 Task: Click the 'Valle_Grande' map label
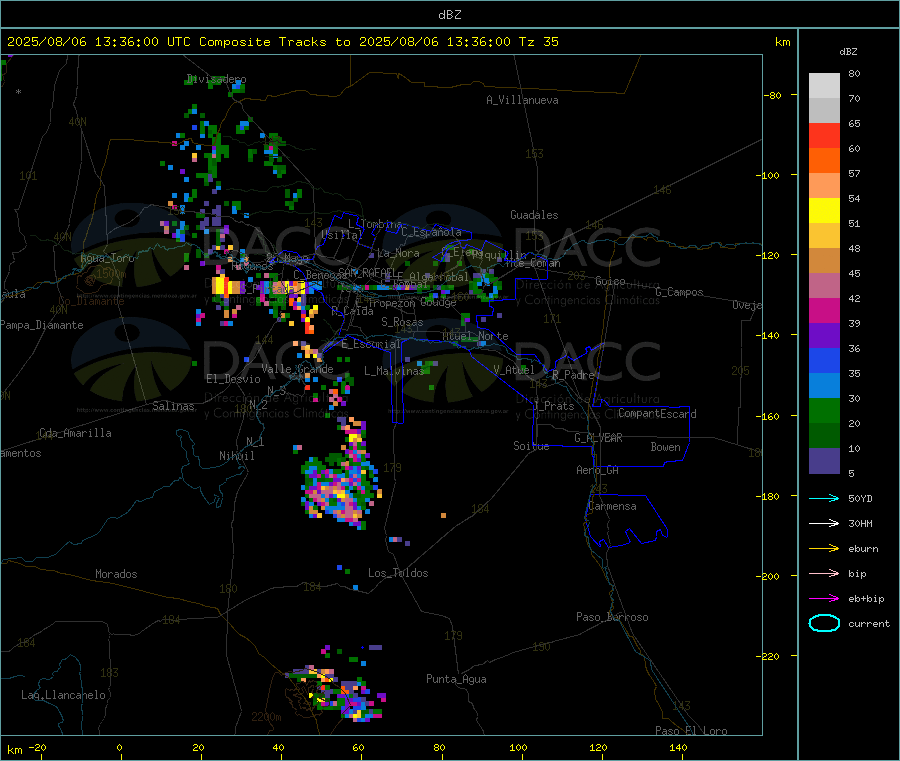297,368
